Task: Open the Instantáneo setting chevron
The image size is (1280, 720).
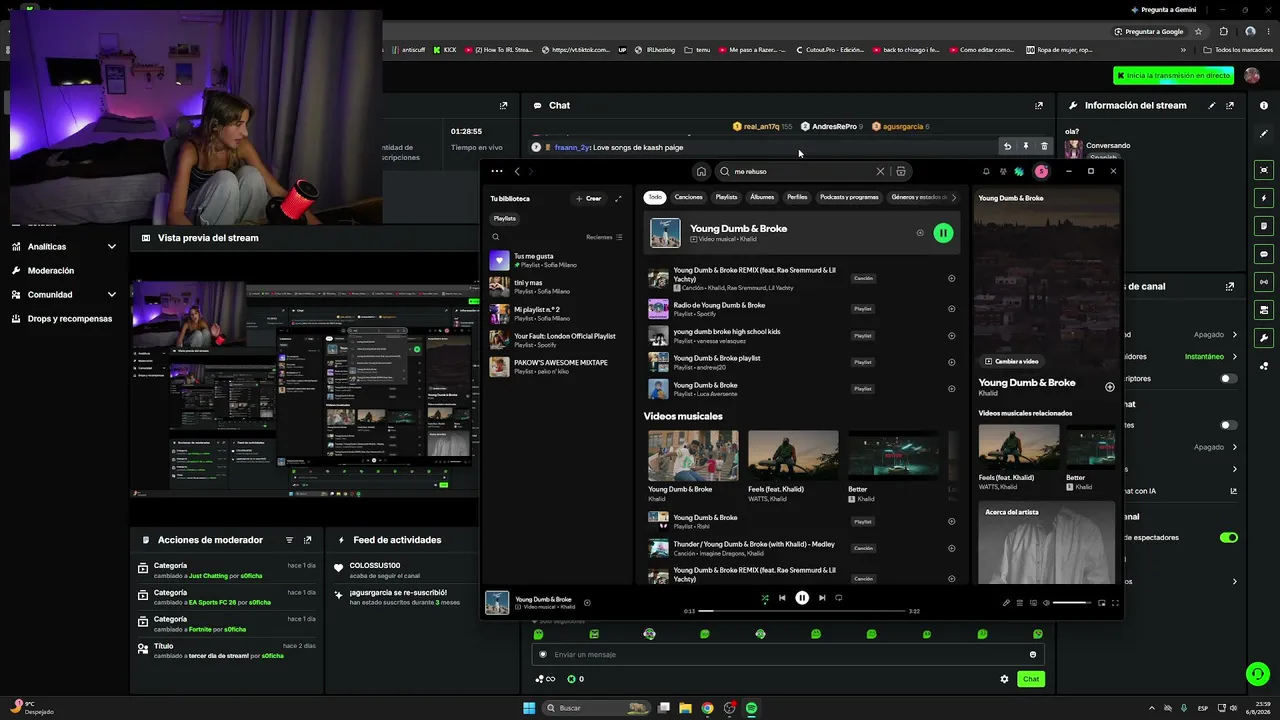Action: tap(1235, 357)
